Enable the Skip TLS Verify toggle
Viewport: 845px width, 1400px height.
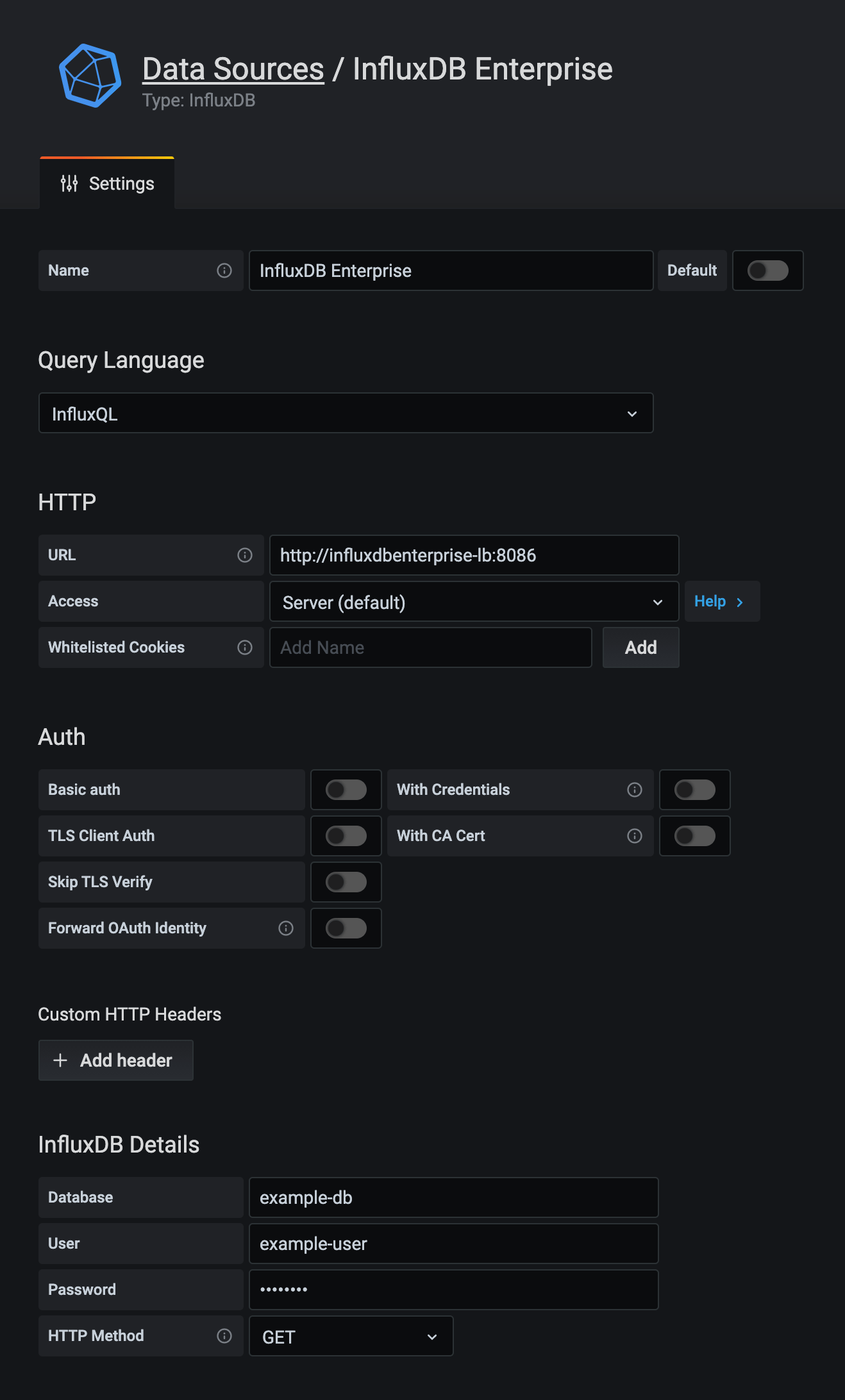coord(346,882)
